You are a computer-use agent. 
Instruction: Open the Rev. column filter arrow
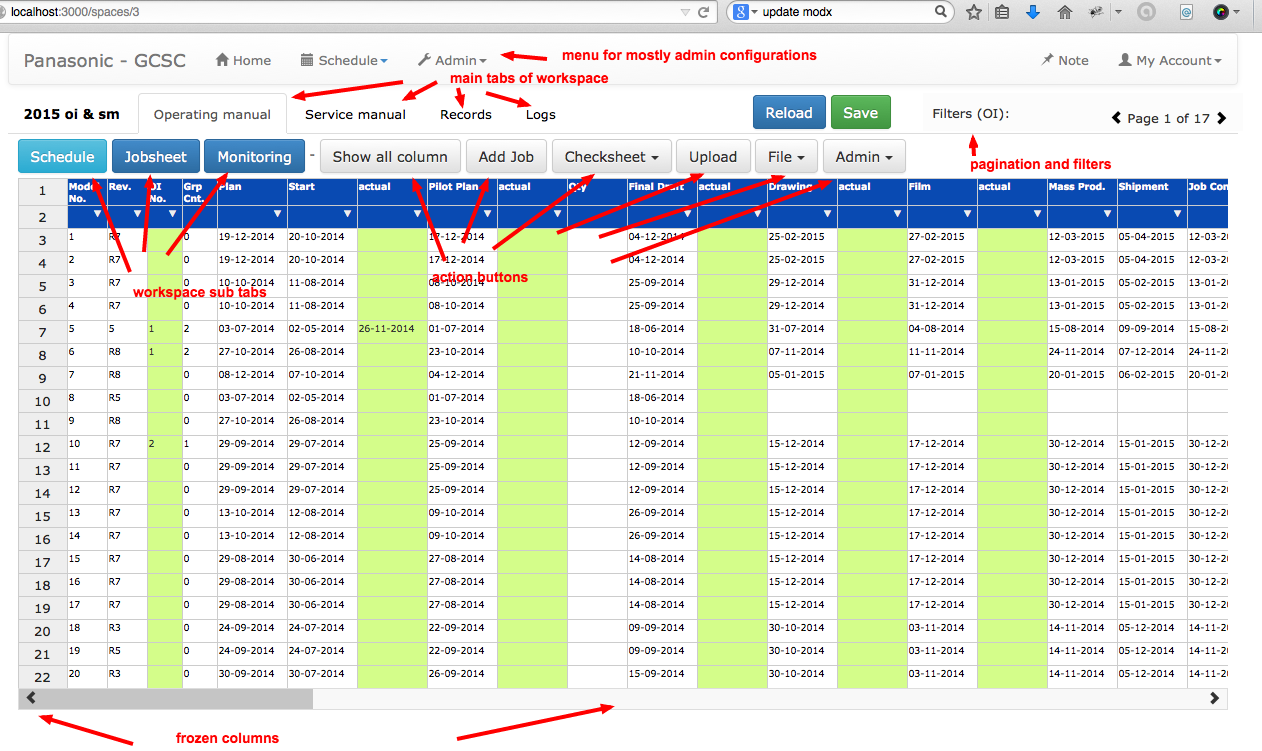(x=137, y=214)
